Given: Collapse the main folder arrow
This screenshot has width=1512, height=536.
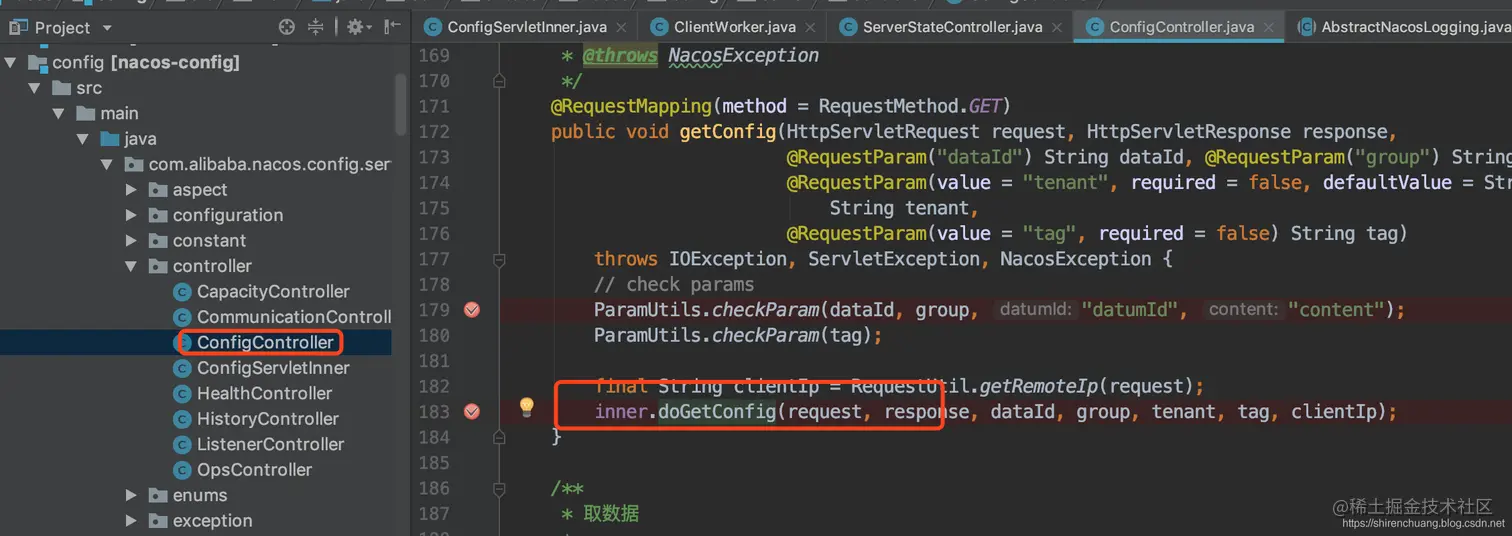Looking at the screenshot, I should coord(59,114).
